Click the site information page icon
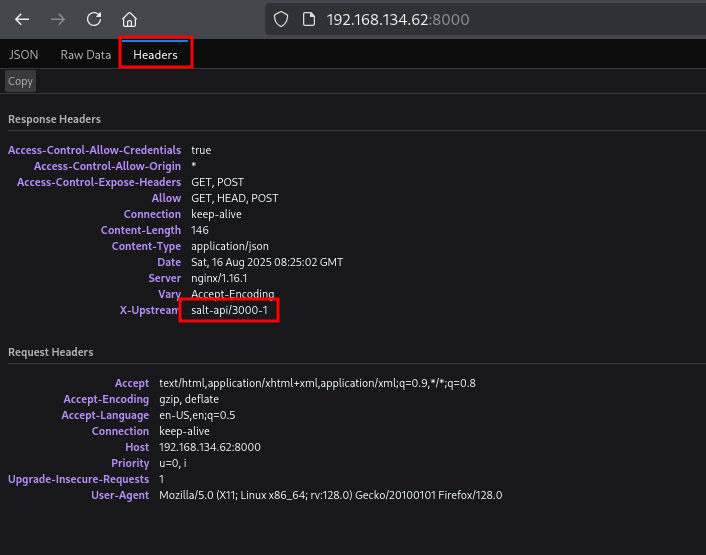The height and width of the screenshot is (555, 706). coord(308,19)
